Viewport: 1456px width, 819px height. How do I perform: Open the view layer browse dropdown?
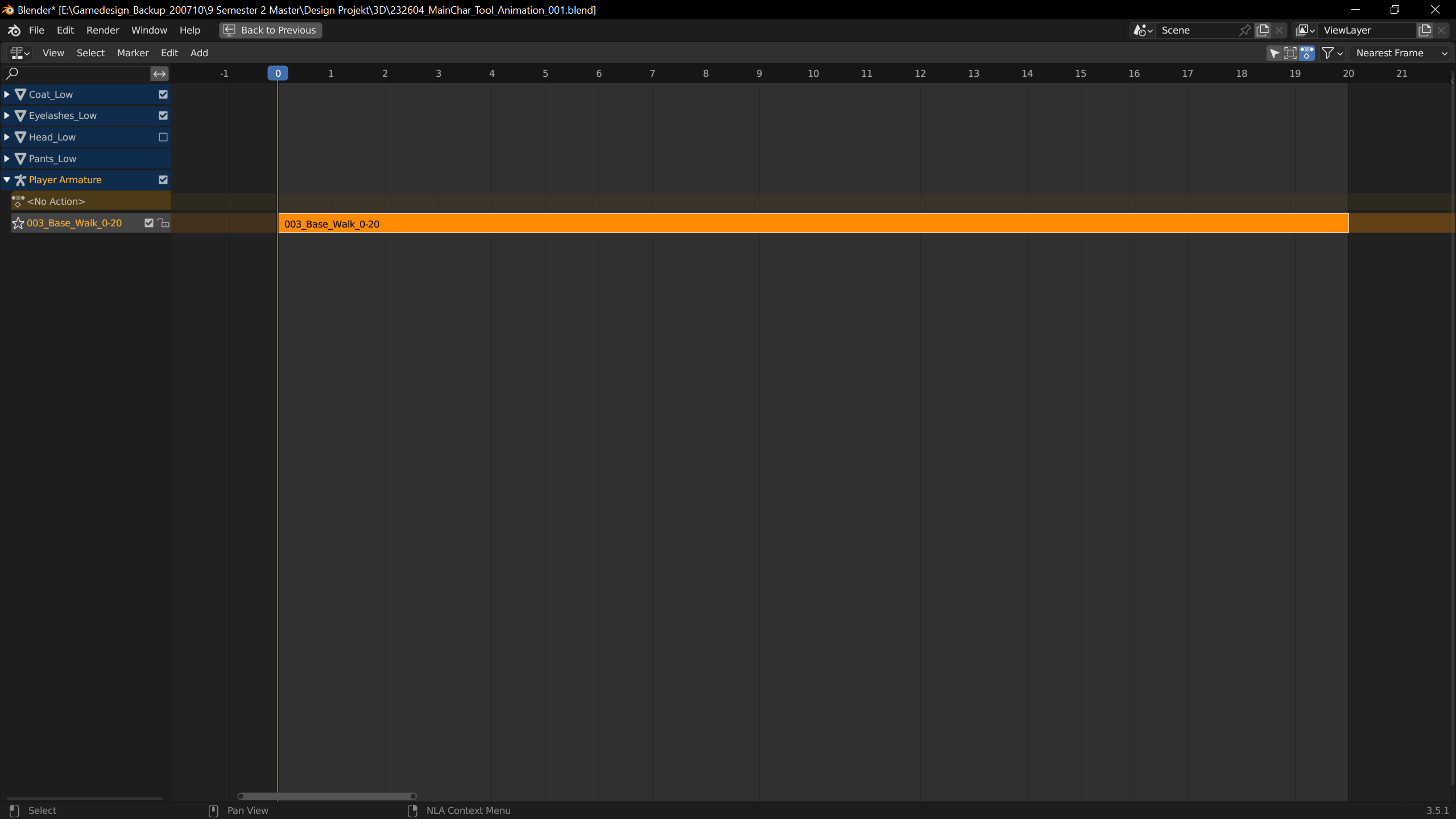tap(1305, 30)
